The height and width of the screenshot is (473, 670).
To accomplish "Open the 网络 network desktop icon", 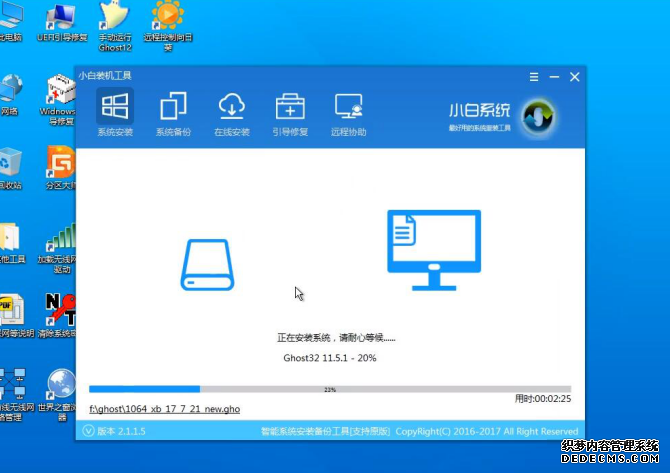I will click(x=10, y=95).
